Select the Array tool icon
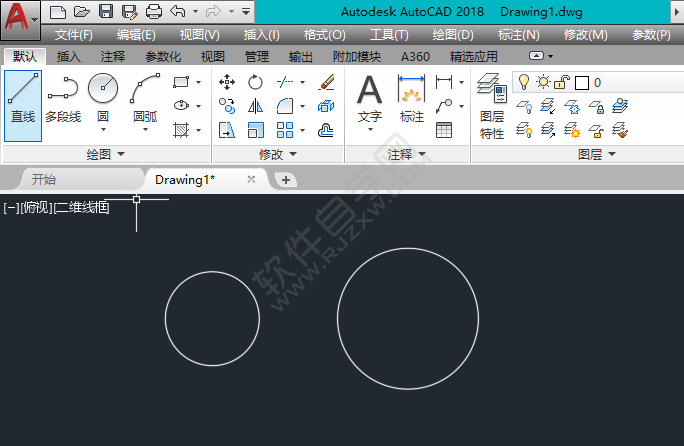 (x=285, y=130)
